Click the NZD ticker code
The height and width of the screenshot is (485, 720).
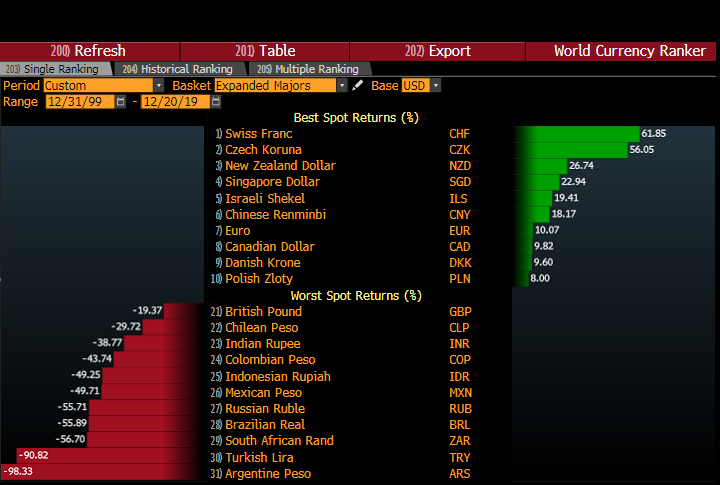point(460,166)
